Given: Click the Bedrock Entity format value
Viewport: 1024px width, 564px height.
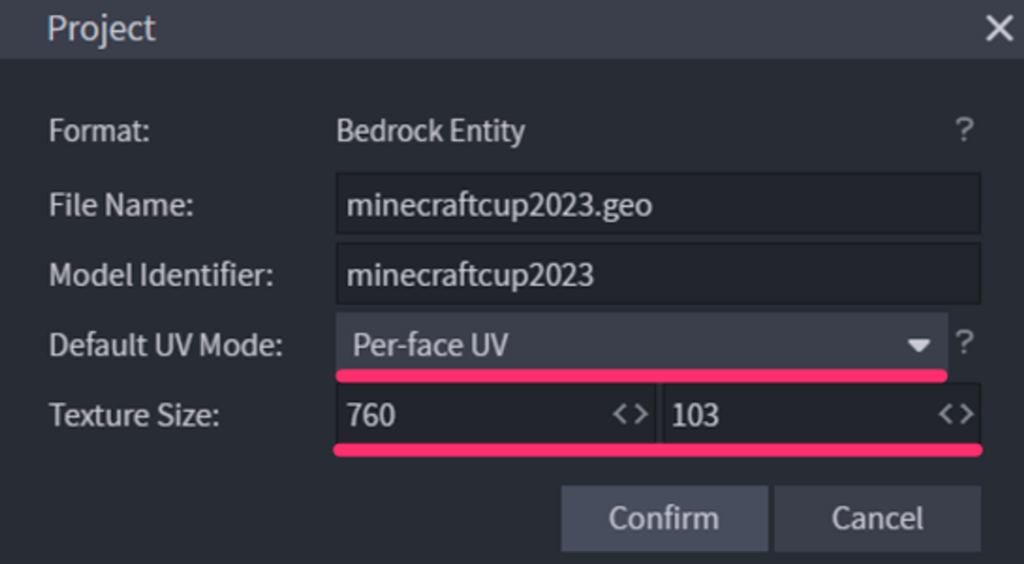Looking at the screenshot, I should (430, 131).
